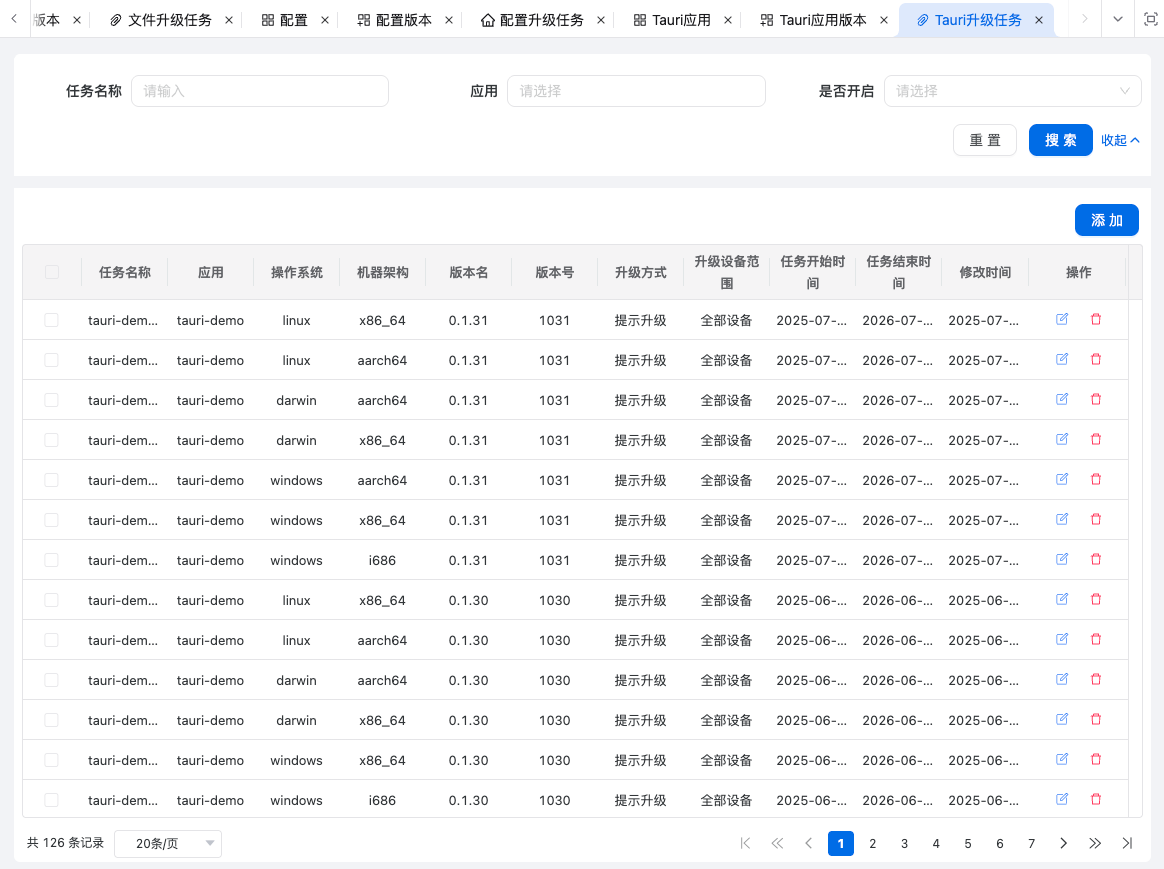Select checkbox for windows i686 0.1.30 row
Screen dimensions: 1164x869
click(52, 800)
